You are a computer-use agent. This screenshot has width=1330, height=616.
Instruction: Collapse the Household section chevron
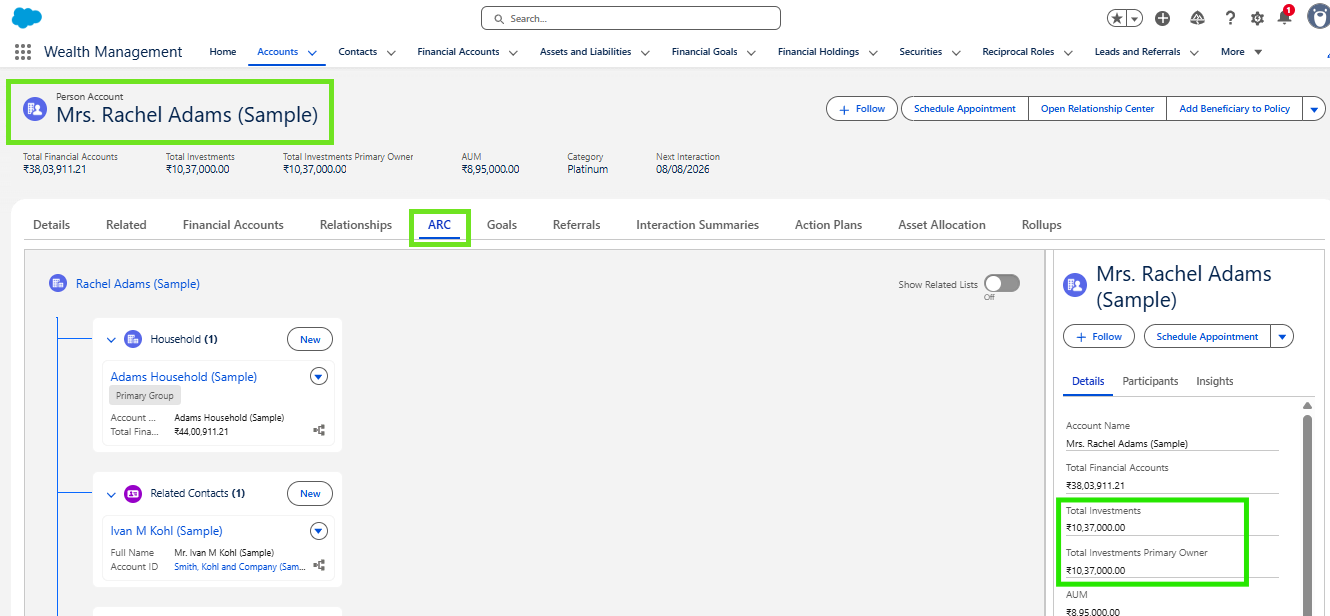(111, 340)
